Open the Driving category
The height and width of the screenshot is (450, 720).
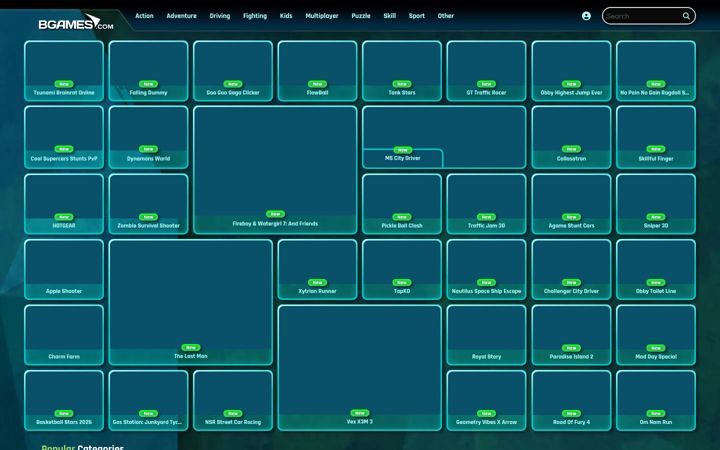pos(219,16)
